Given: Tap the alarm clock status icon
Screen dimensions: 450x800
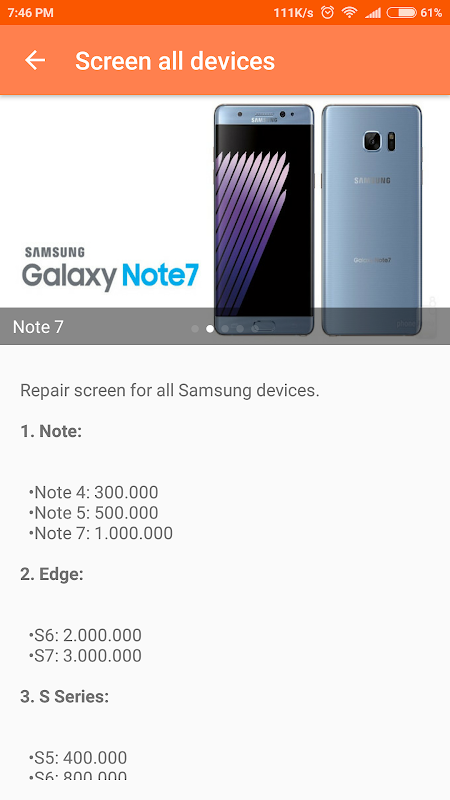Looking at the screenshot, I should tap(327, 12).
